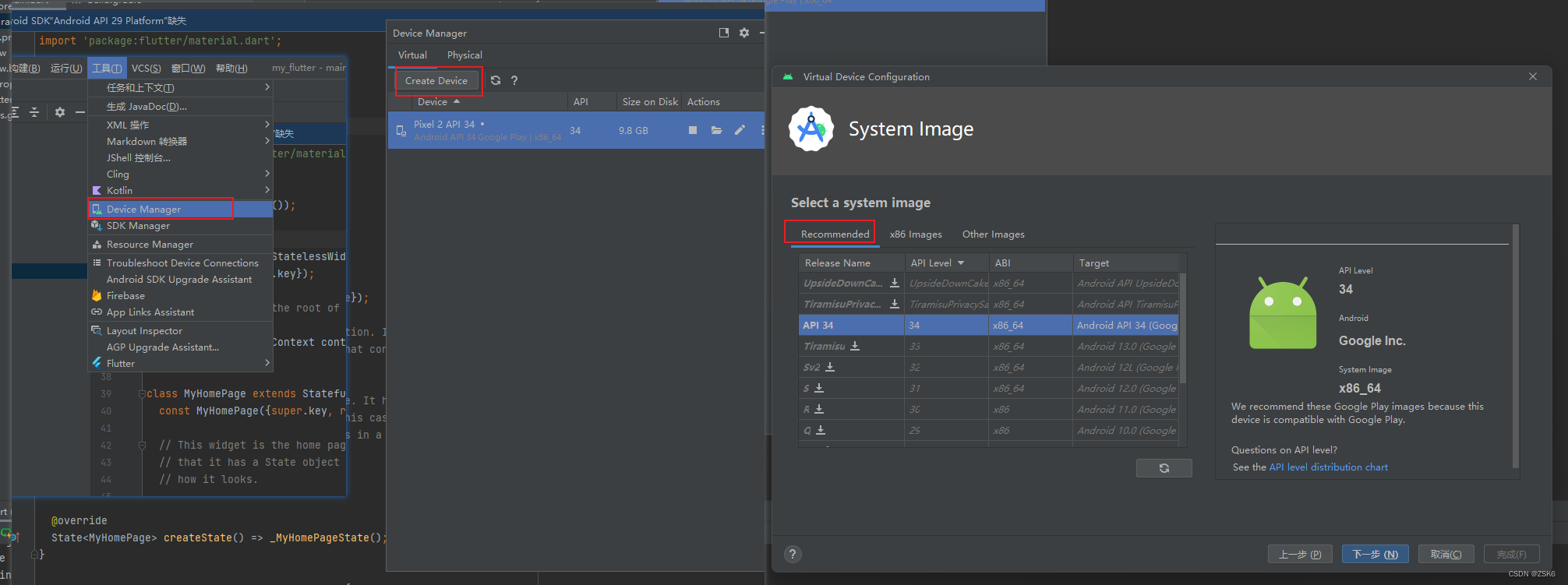Screen dimensions: 1568x585
Task: Edit the Pixel 2 API 34 device
Action: [x=740, y=130]
